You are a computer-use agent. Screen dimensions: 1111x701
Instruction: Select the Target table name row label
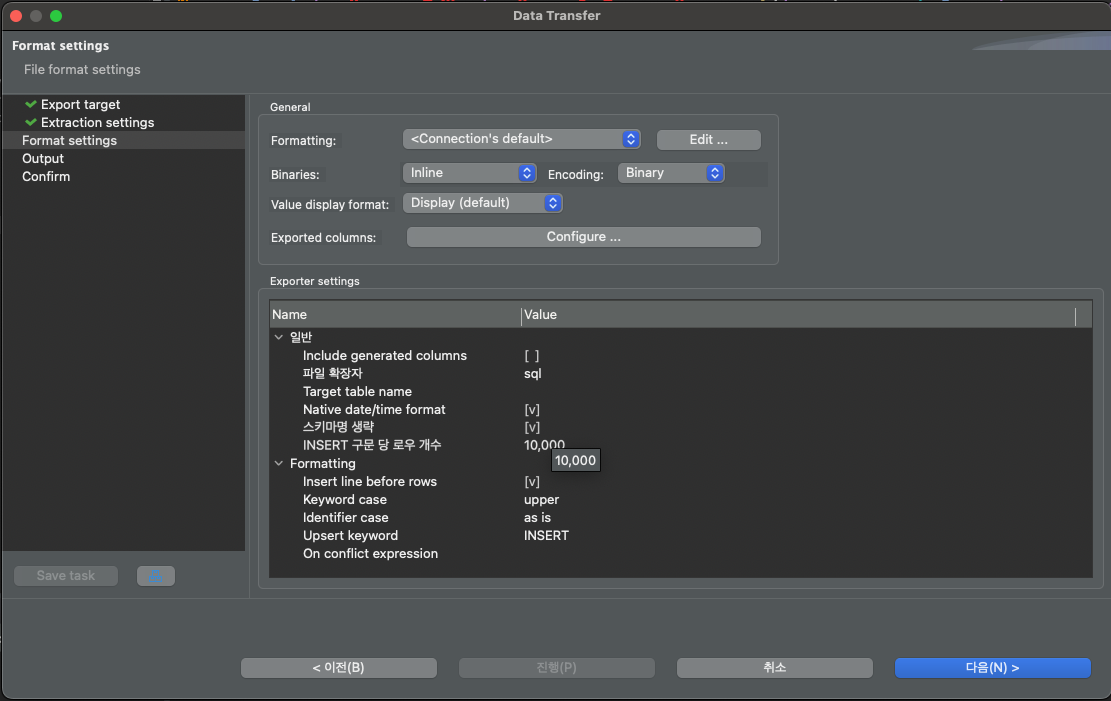coord(357,391)
